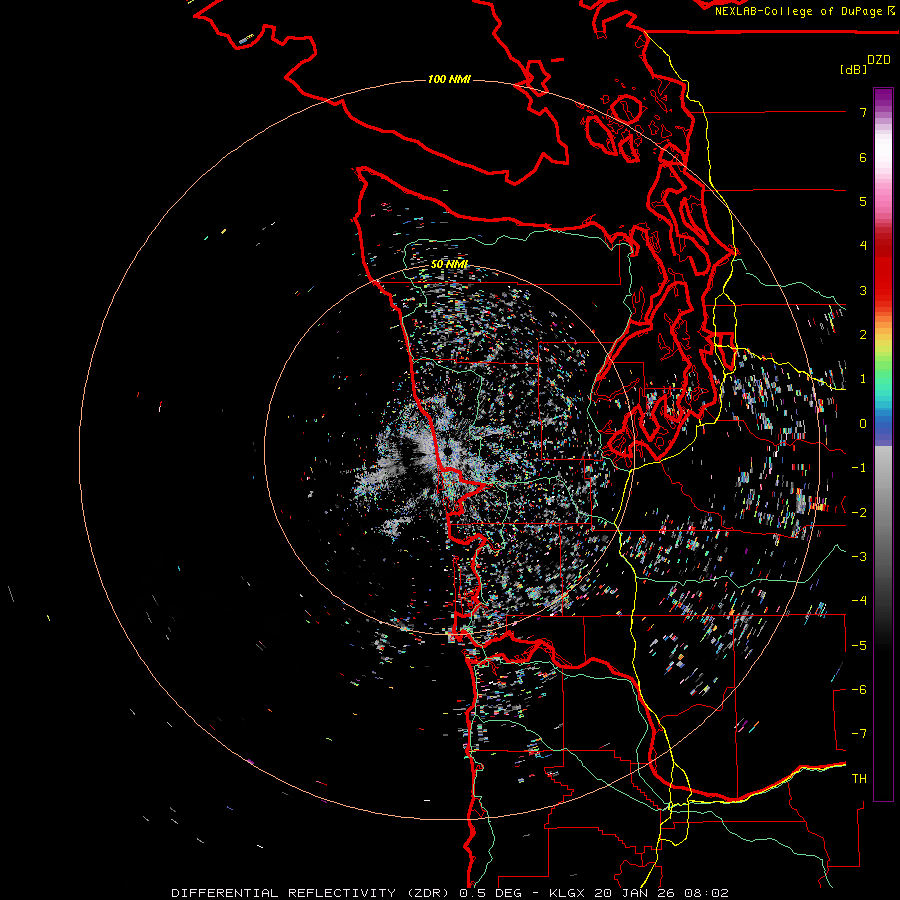Click the -3 value on the scale

click(x=859, y=556)
